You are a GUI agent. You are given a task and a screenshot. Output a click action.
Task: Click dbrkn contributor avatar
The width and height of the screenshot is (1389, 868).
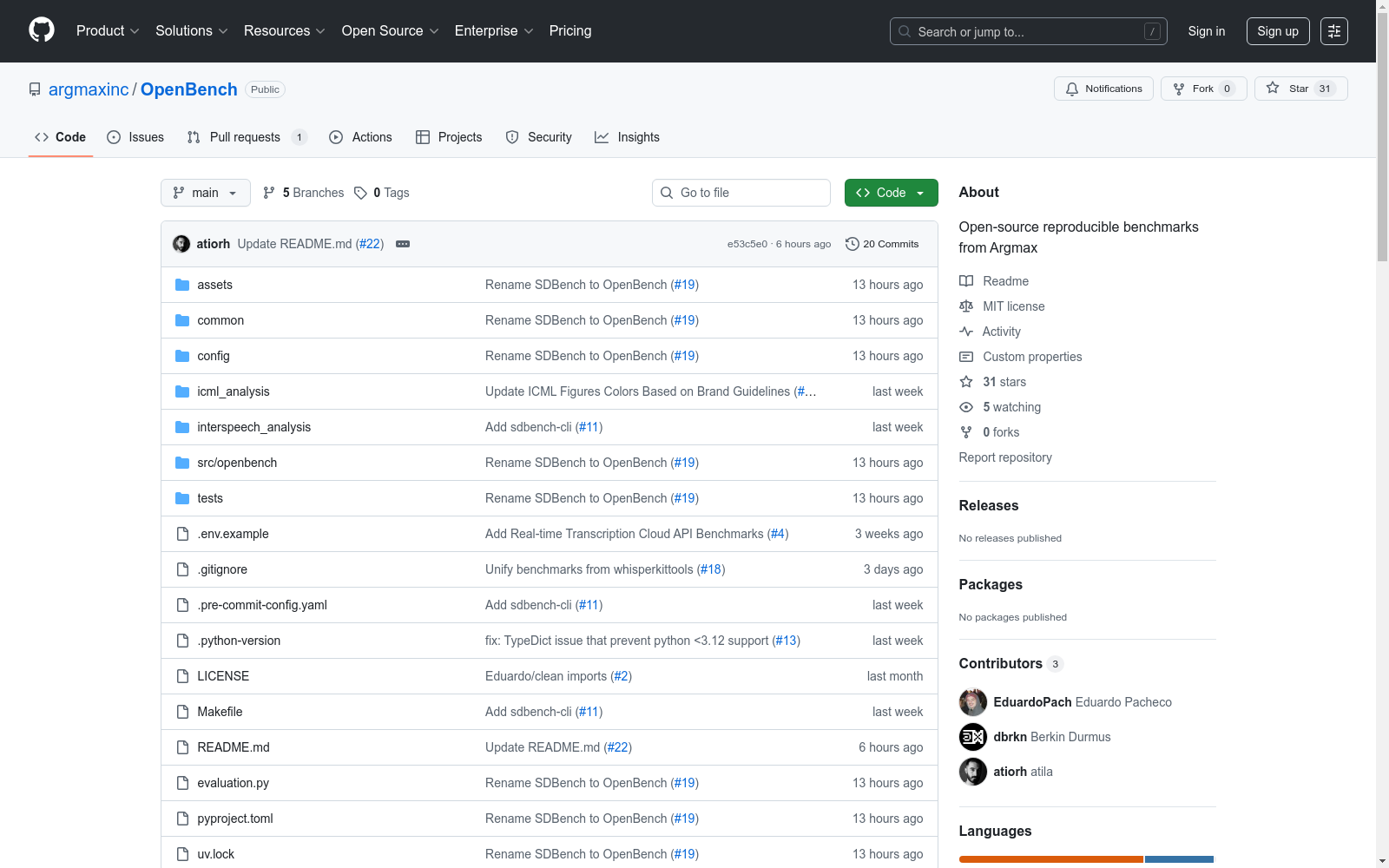[973, 737]
